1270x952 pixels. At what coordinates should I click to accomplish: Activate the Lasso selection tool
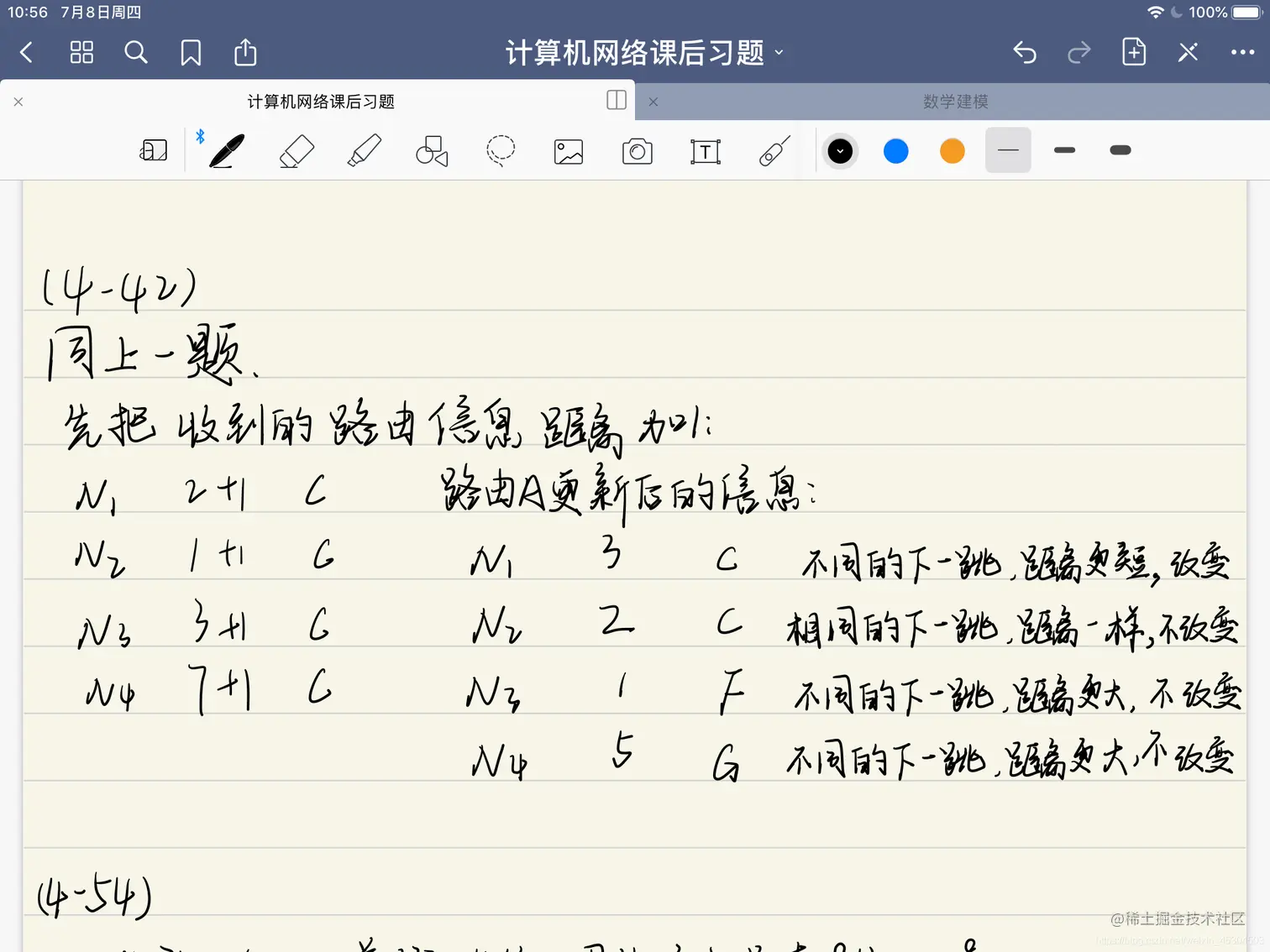point(500,150)
